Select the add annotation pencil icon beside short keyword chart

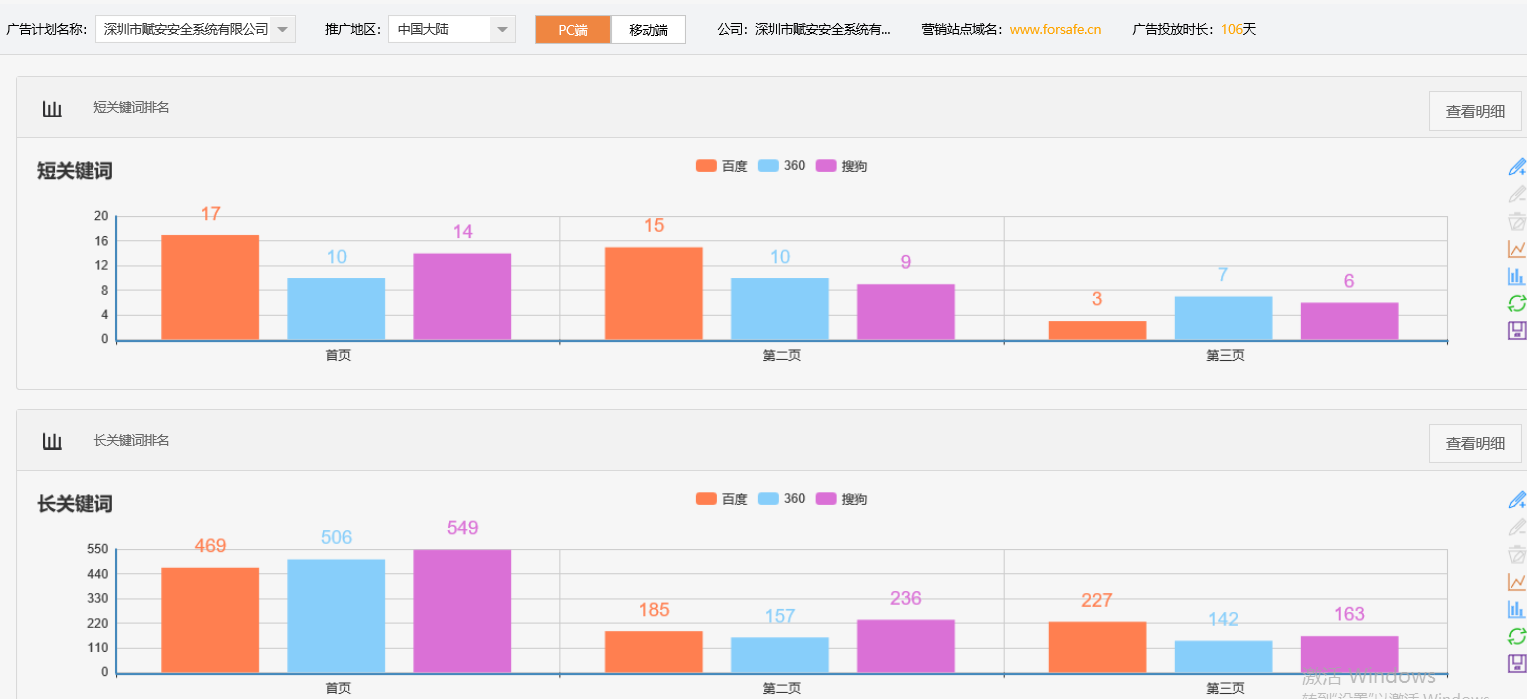coord(1517,166)
